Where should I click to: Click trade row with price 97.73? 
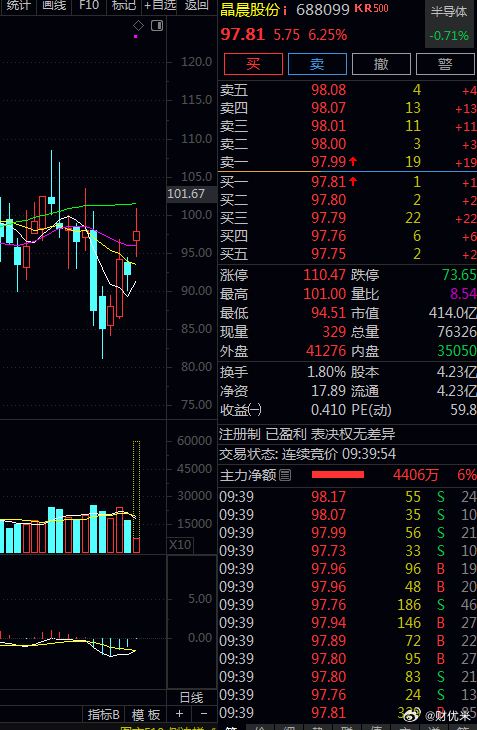[x=347, y=551]
